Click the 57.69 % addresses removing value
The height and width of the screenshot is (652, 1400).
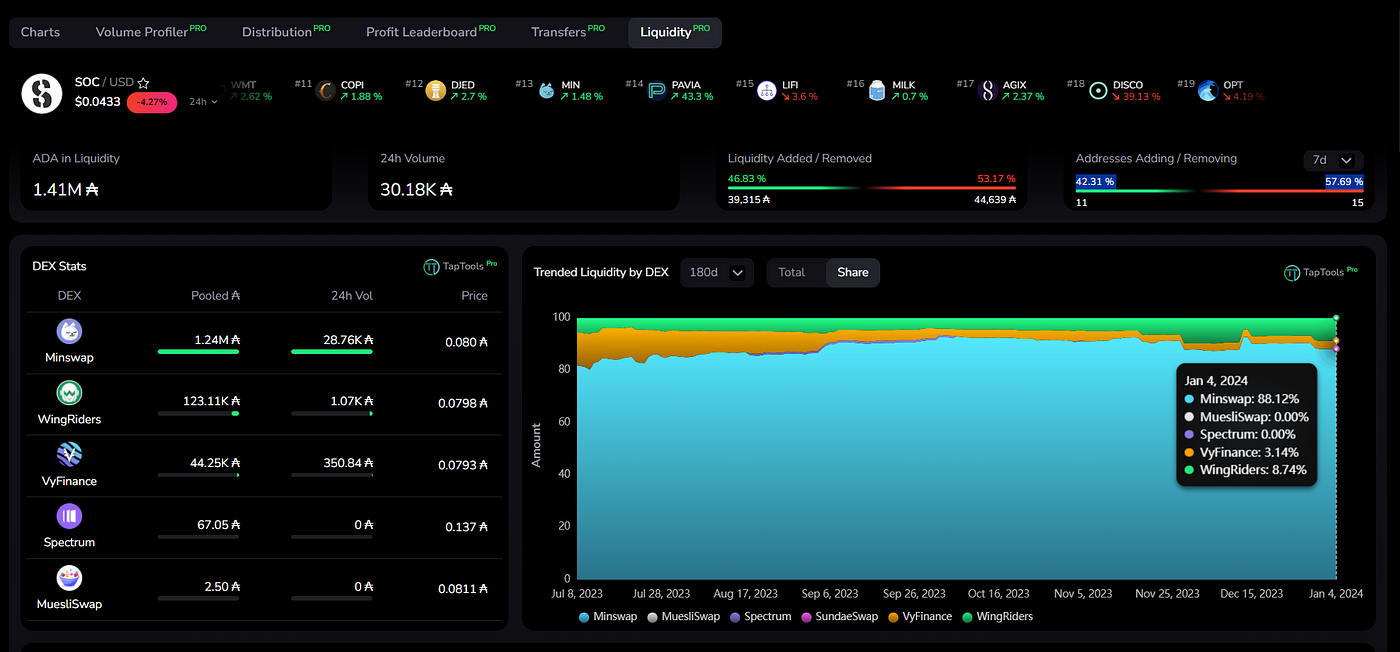coord(1344,181)
